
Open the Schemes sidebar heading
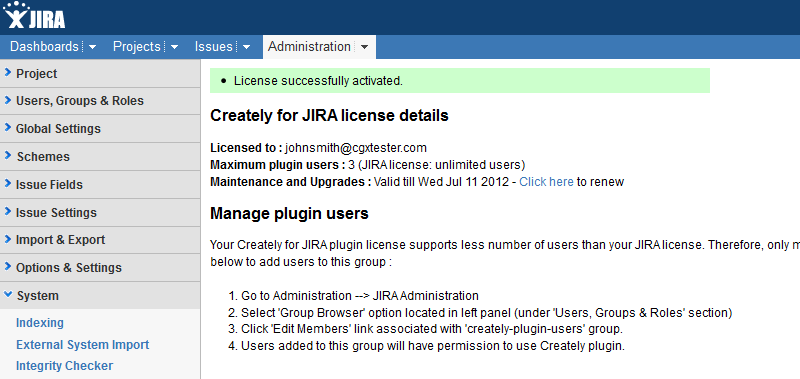tap(43, 157)
